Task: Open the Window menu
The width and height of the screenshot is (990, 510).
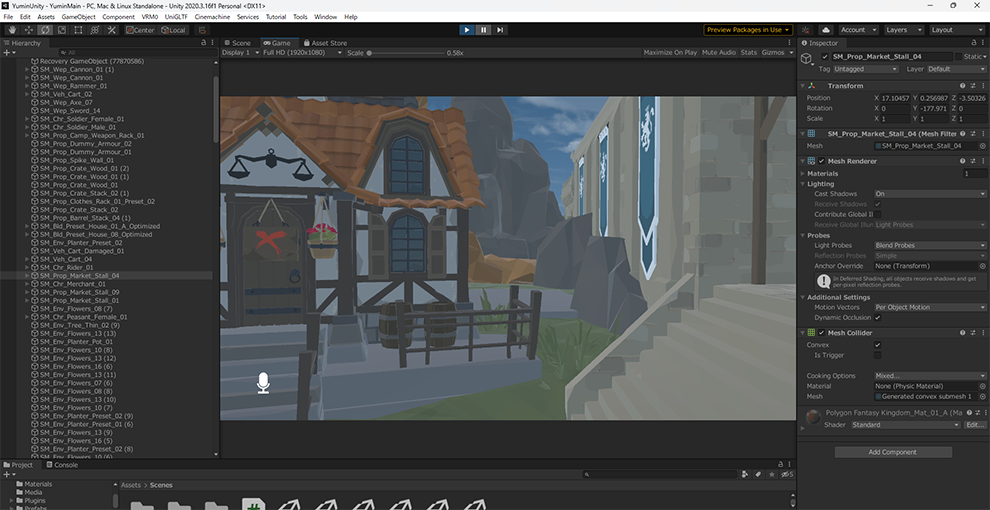Action: coord(325,17)
